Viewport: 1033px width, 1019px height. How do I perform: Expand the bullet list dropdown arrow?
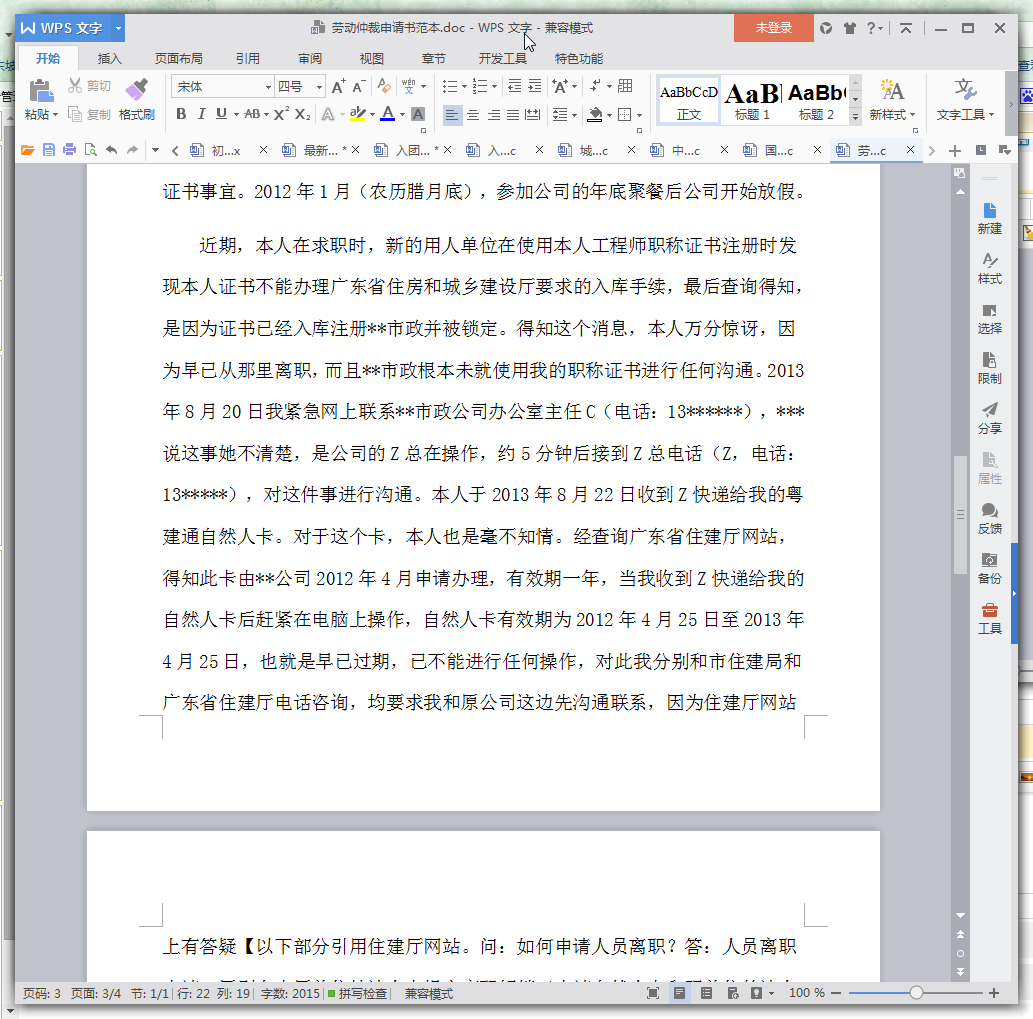point(464,86)
